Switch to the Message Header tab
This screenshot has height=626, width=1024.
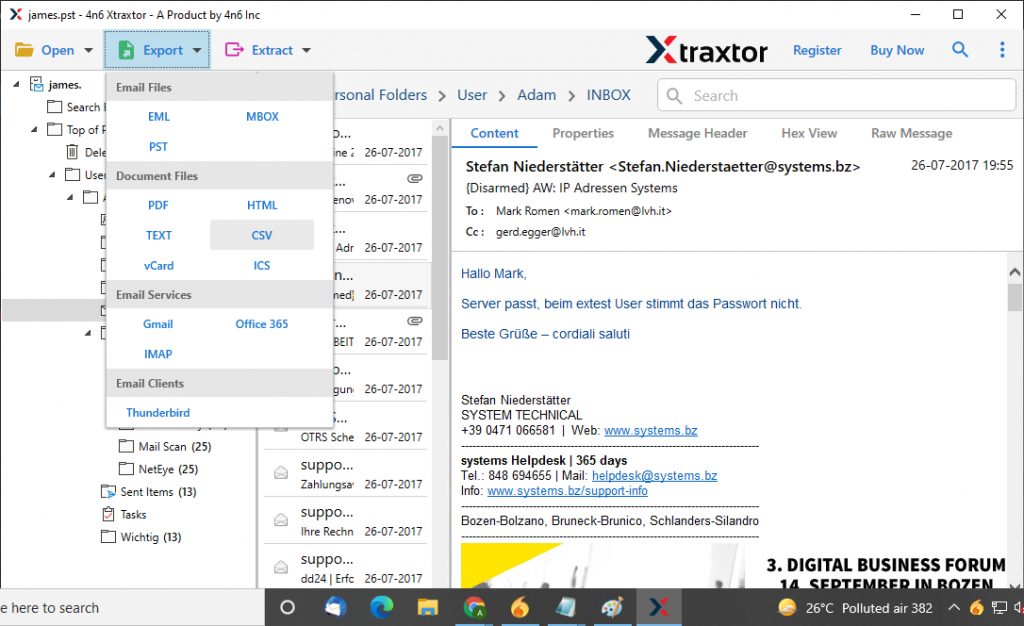coord(697,133)
